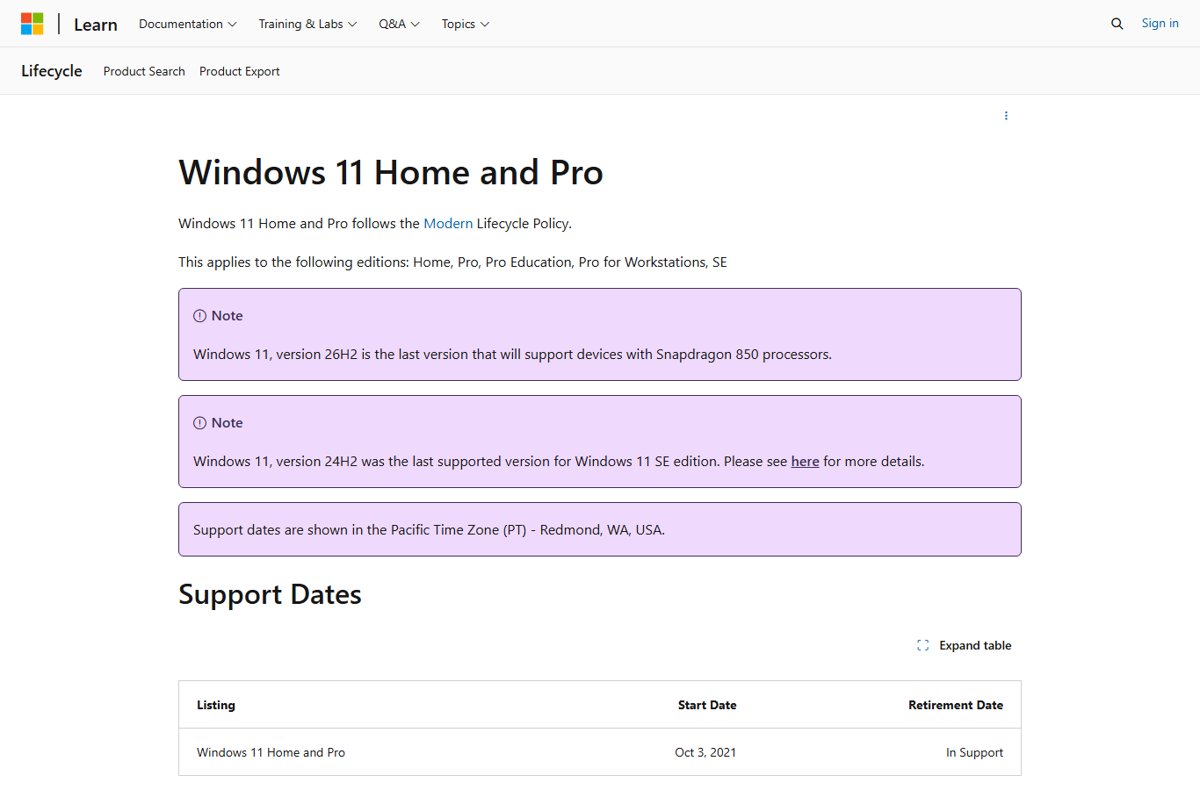
Task: Click the Snapdragon 850 processors note text
Action: 512,354
